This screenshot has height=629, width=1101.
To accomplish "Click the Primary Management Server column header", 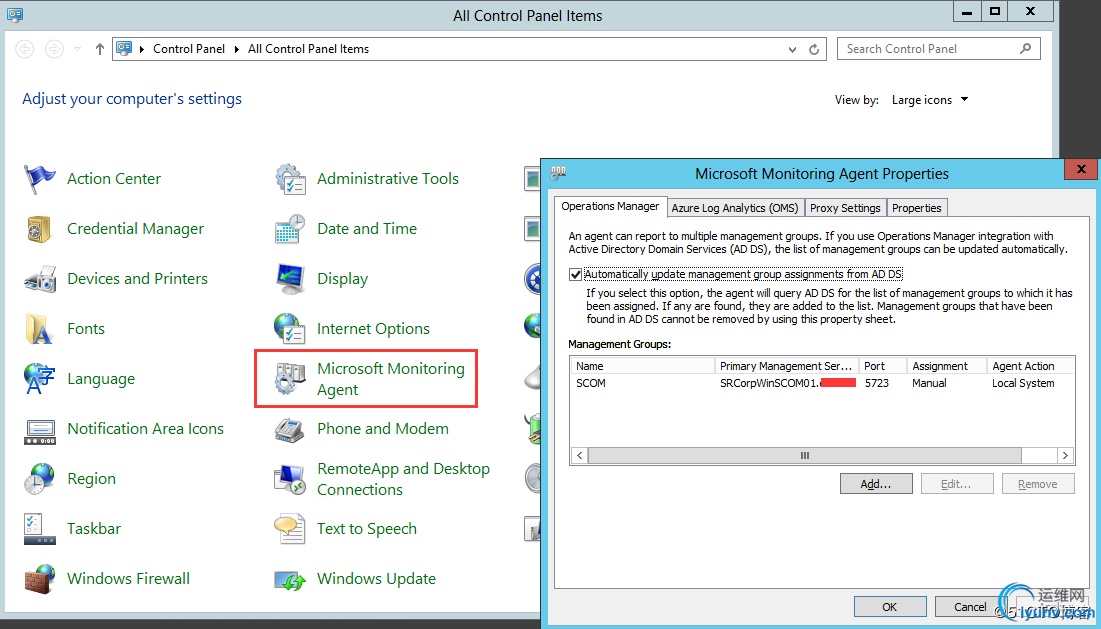I will (786, 366).
